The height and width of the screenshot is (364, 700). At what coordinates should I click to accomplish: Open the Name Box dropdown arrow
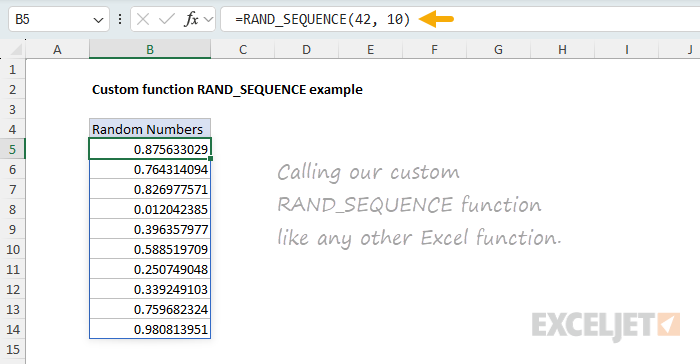(x=98, y=20)
